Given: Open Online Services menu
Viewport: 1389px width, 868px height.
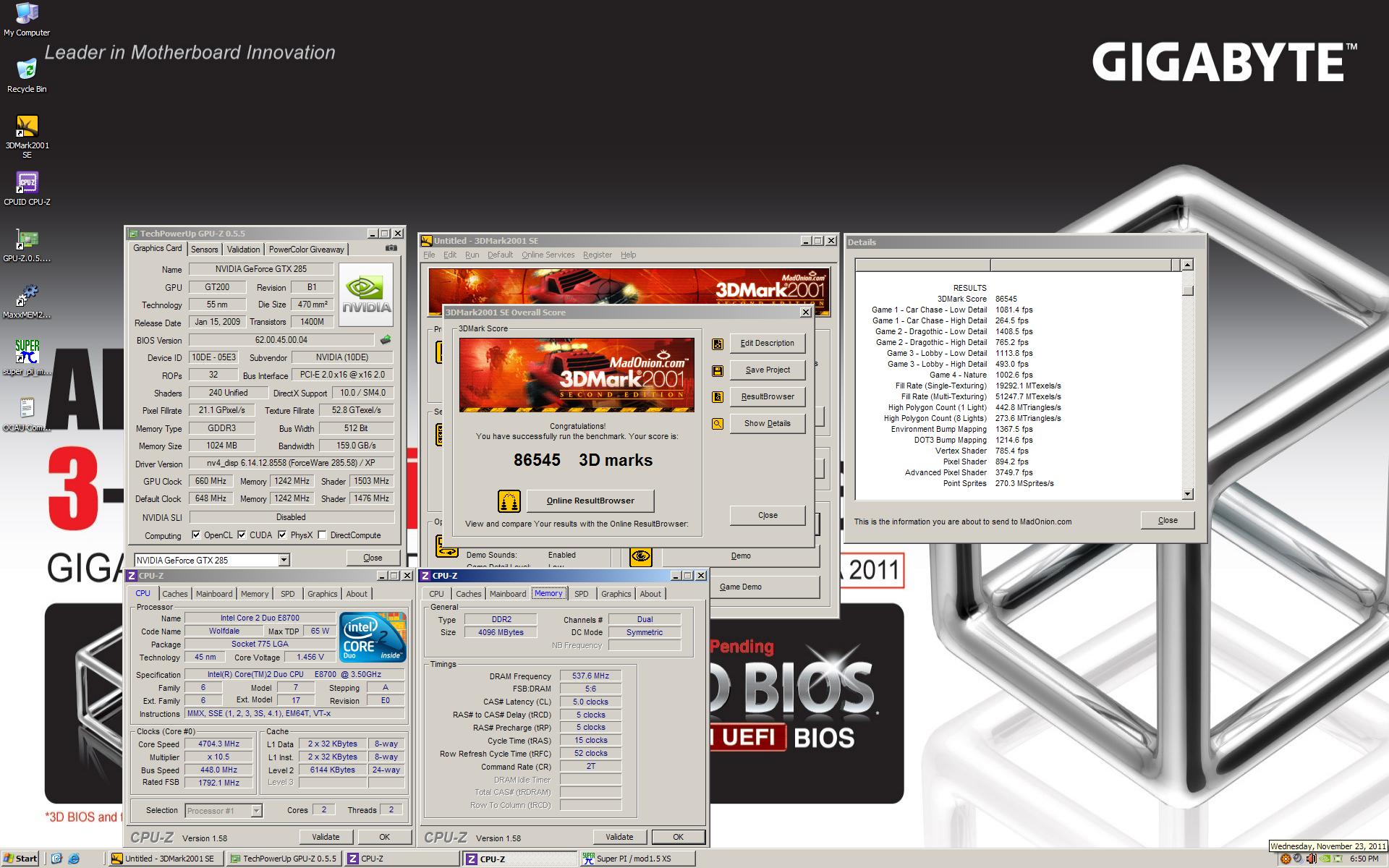Looking at the screenshot, I should pos(548,255).
